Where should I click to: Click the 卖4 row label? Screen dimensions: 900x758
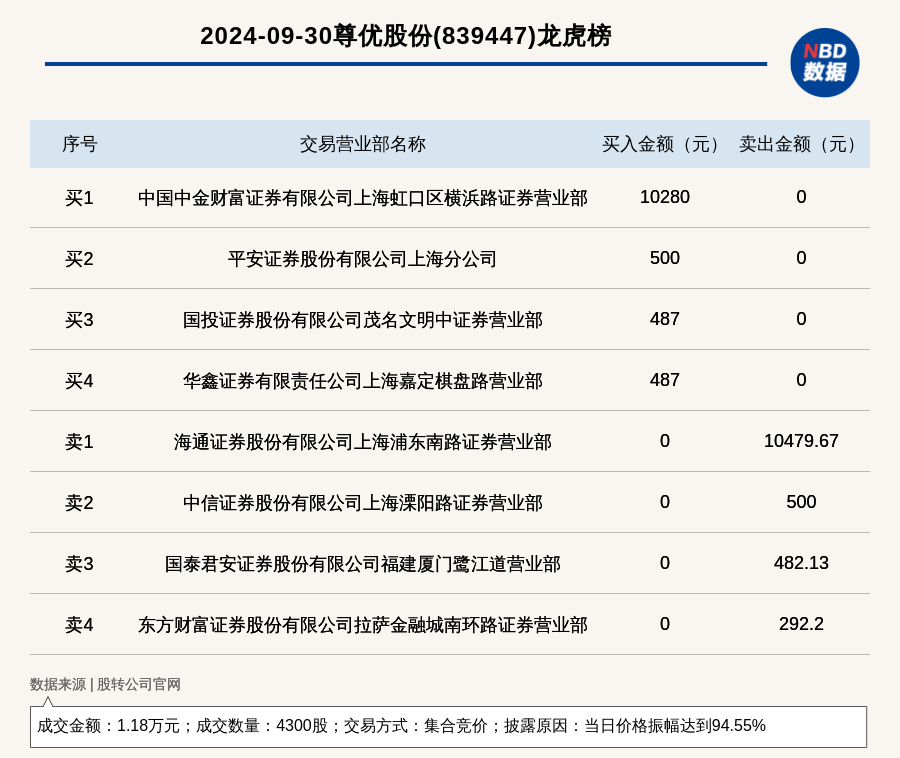coord(79,624)
